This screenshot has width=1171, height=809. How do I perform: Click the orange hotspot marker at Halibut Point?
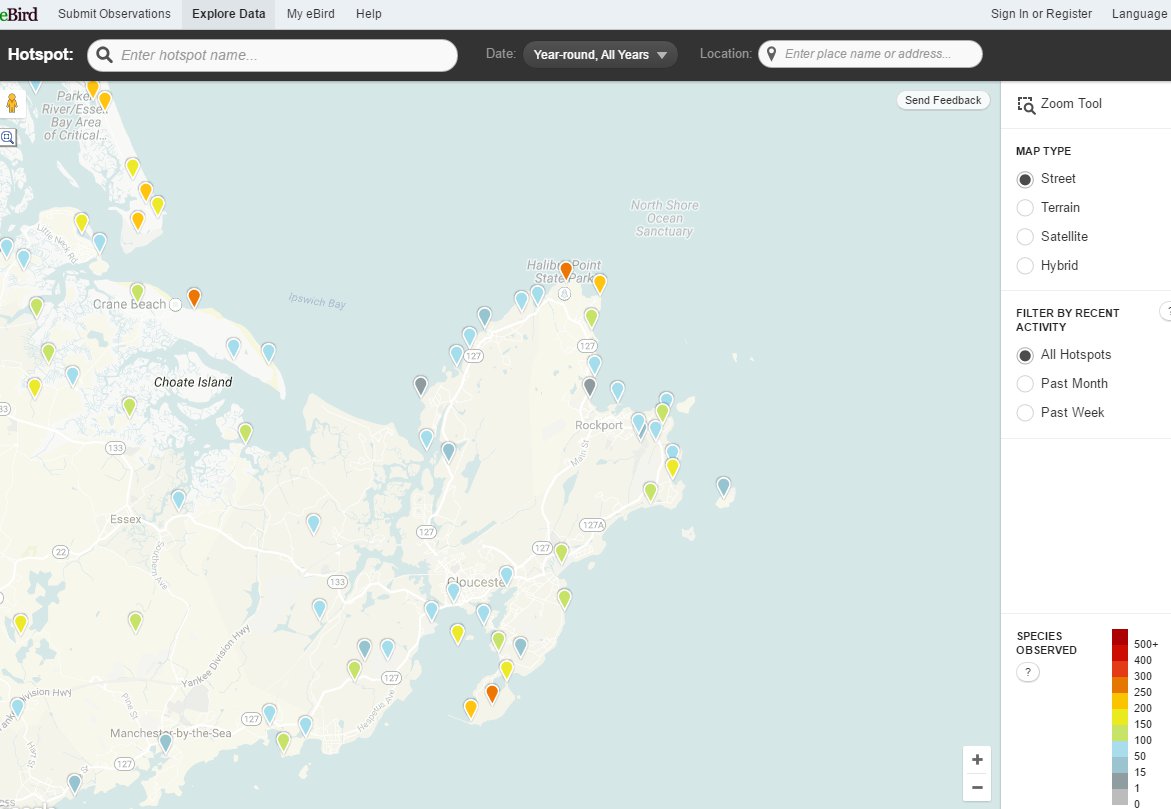[566, 270]
